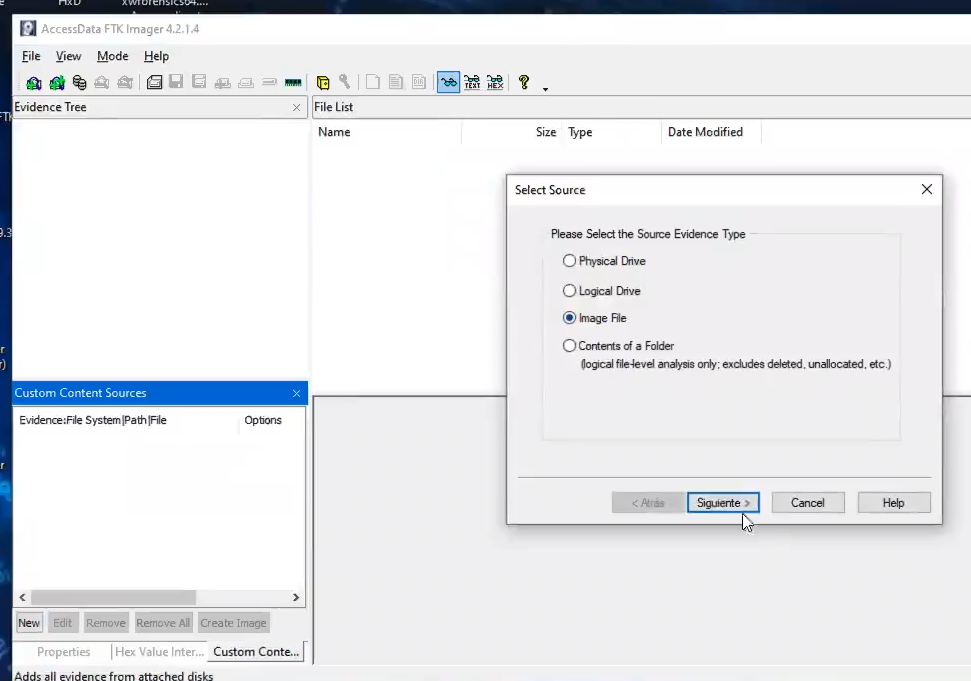Switch viewer to HEX mode icon
971x681 pixels.
click(495, 82)
